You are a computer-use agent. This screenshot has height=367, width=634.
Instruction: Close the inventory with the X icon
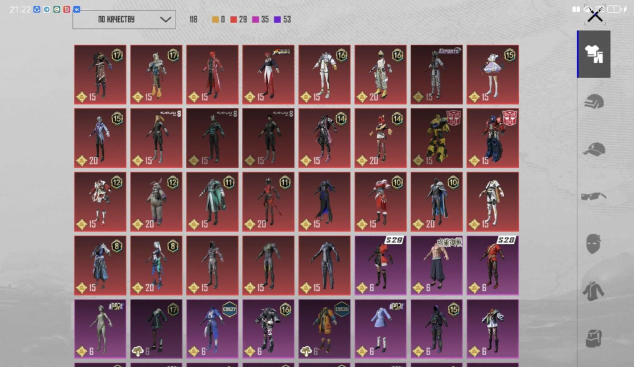coord(595,16)
